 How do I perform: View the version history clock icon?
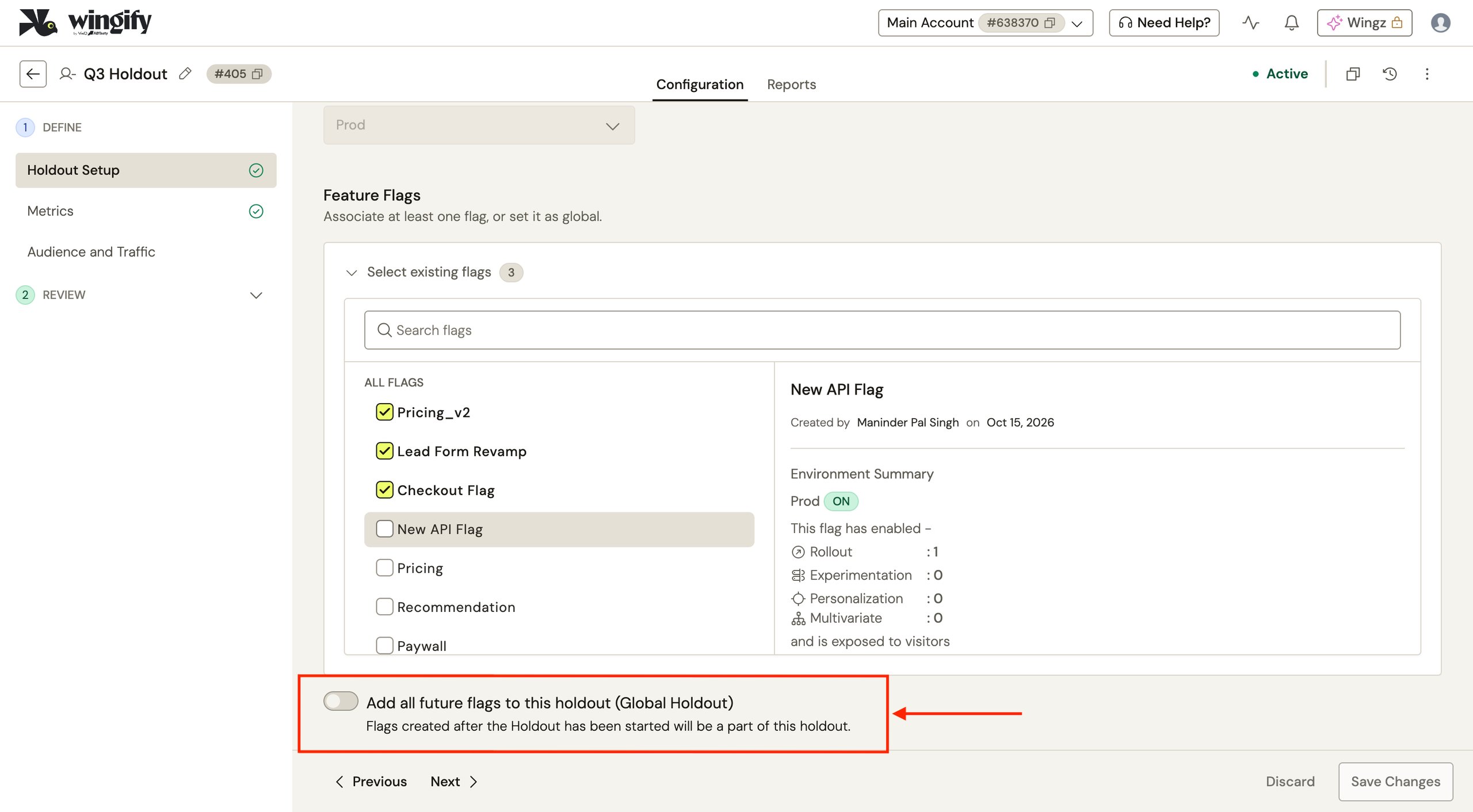point(1390,74)
